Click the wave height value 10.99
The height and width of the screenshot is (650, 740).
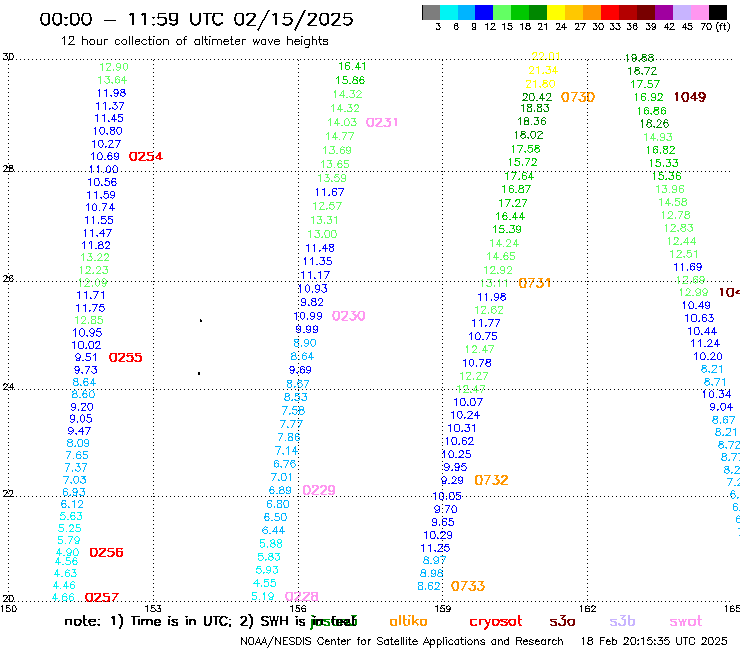(x=309, y=316)
